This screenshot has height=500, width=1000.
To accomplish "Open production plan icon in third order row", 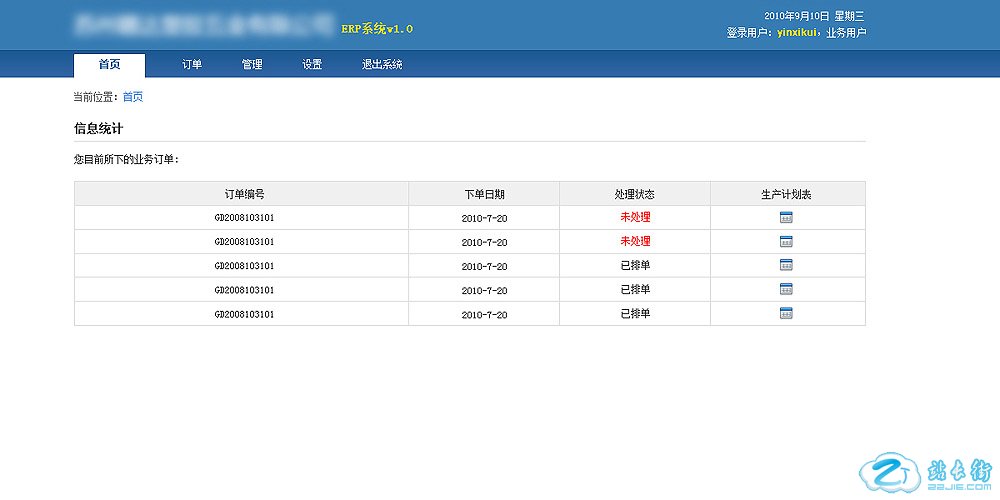I will [x=786, y=265].
